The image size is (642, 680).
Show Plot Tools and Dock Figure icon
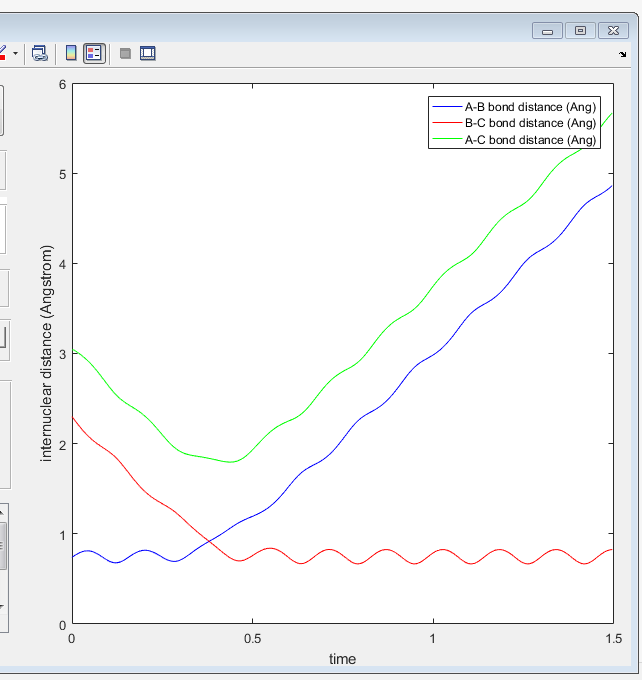[x=147, y=53]
